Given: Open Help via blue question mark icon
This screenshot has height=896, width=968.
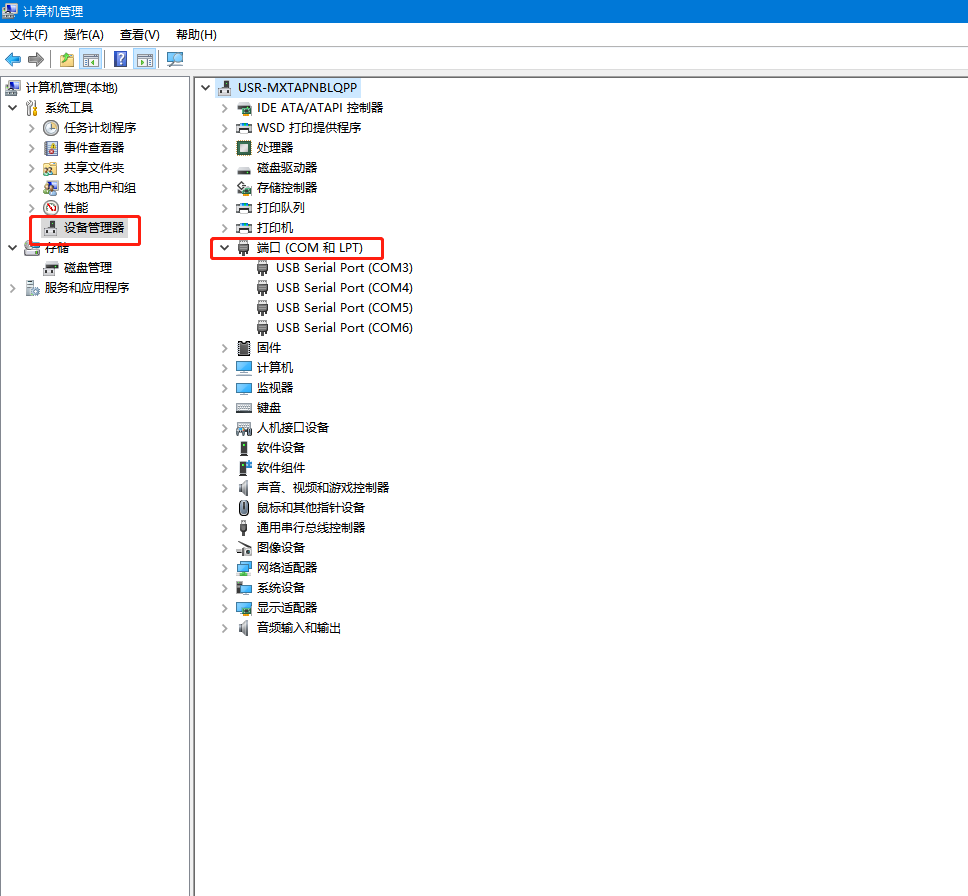Looking at the screenshot, I should click(120, 59).
